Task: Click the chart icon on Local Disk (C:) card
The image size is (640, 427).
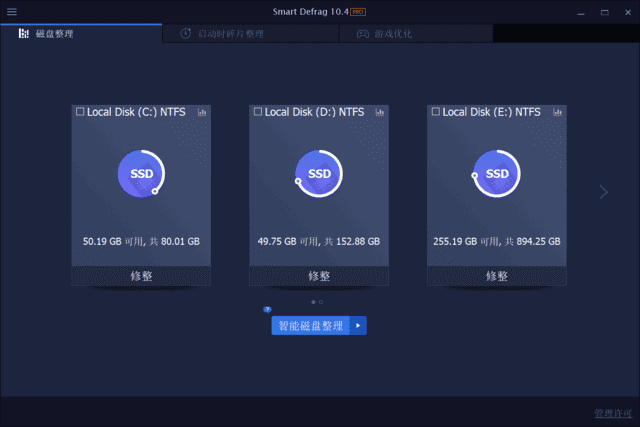Action: tap(201, 113)
